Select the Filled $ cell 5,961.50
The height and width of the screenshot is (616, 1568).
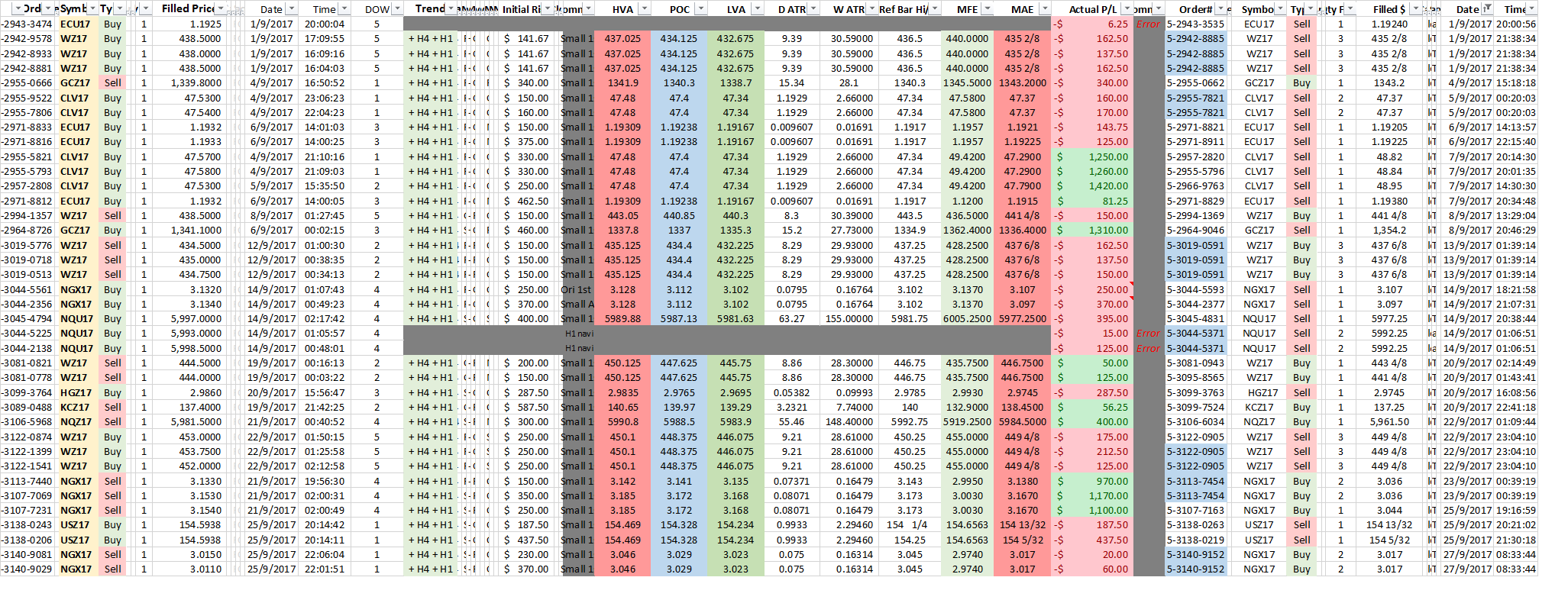1389,422
